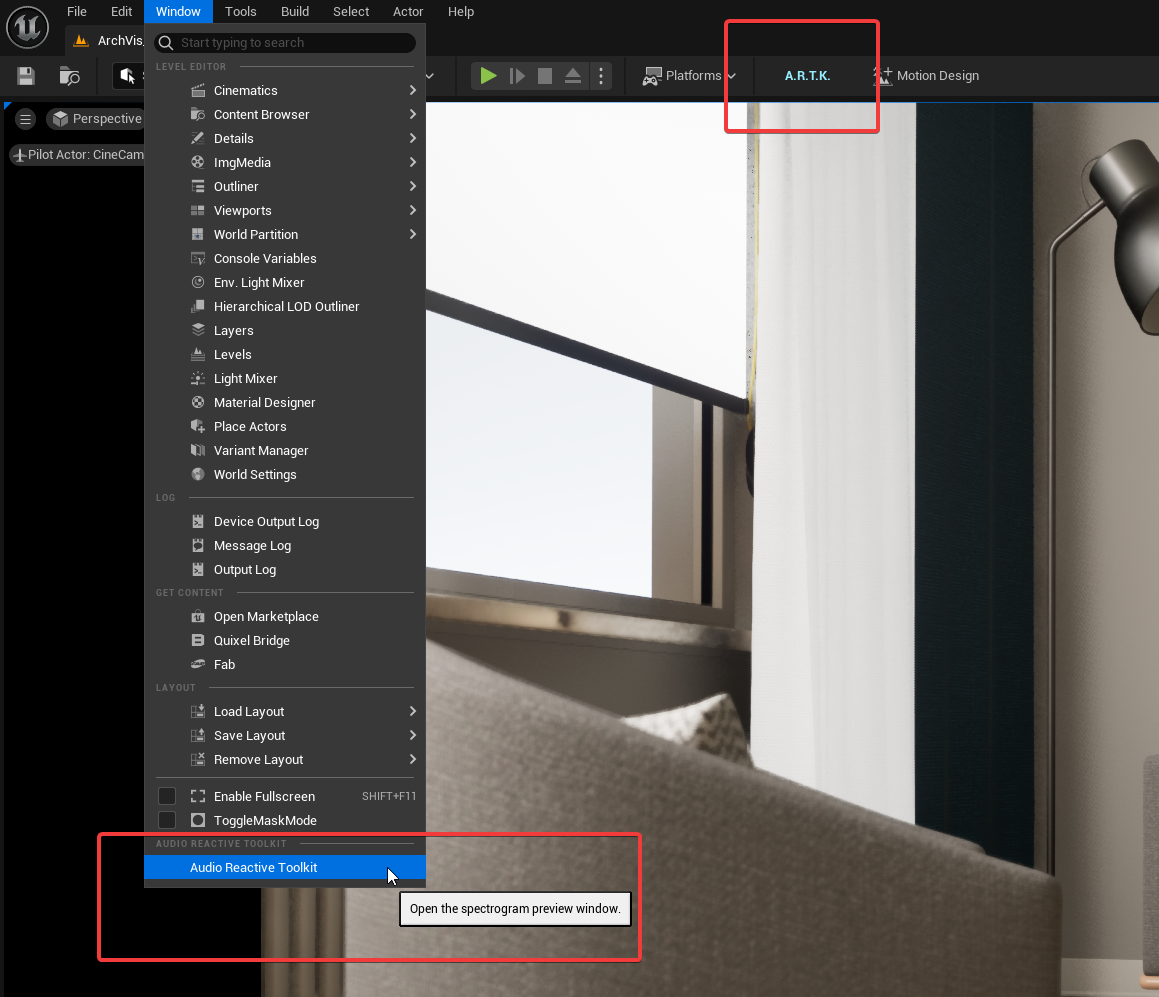Start Play in editor
This screenshot has width=1159, height=997.
point(488,75)
